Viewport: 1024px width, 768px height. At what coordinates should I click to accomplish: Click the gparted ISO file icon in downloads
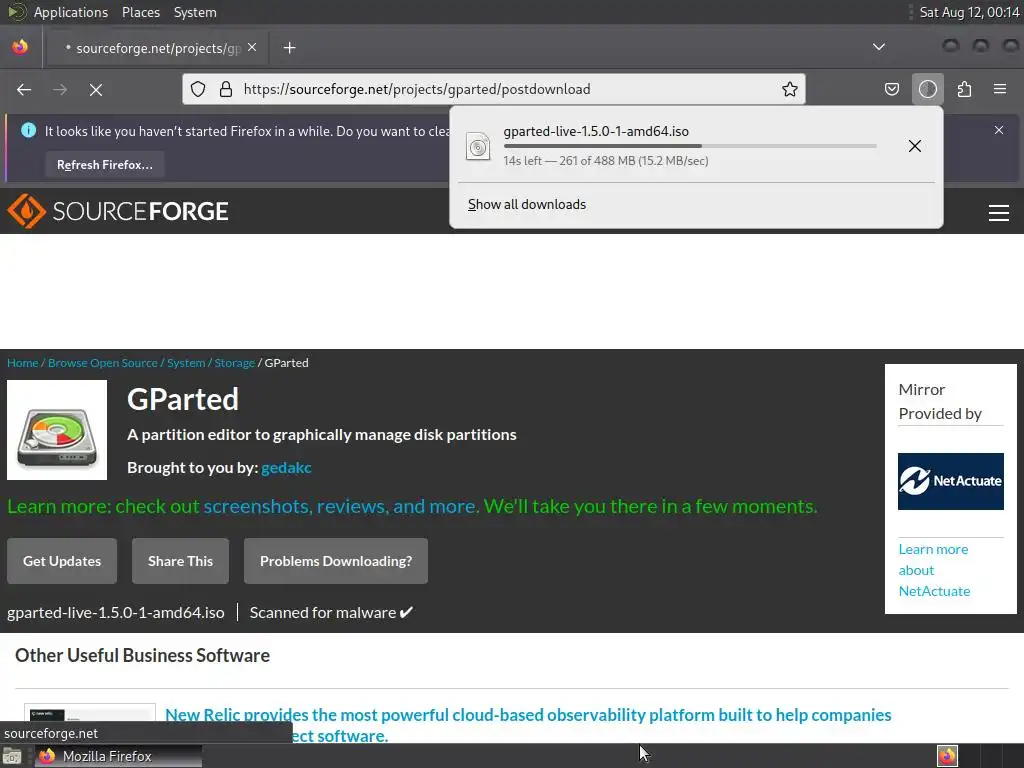[x=478, y=146]
